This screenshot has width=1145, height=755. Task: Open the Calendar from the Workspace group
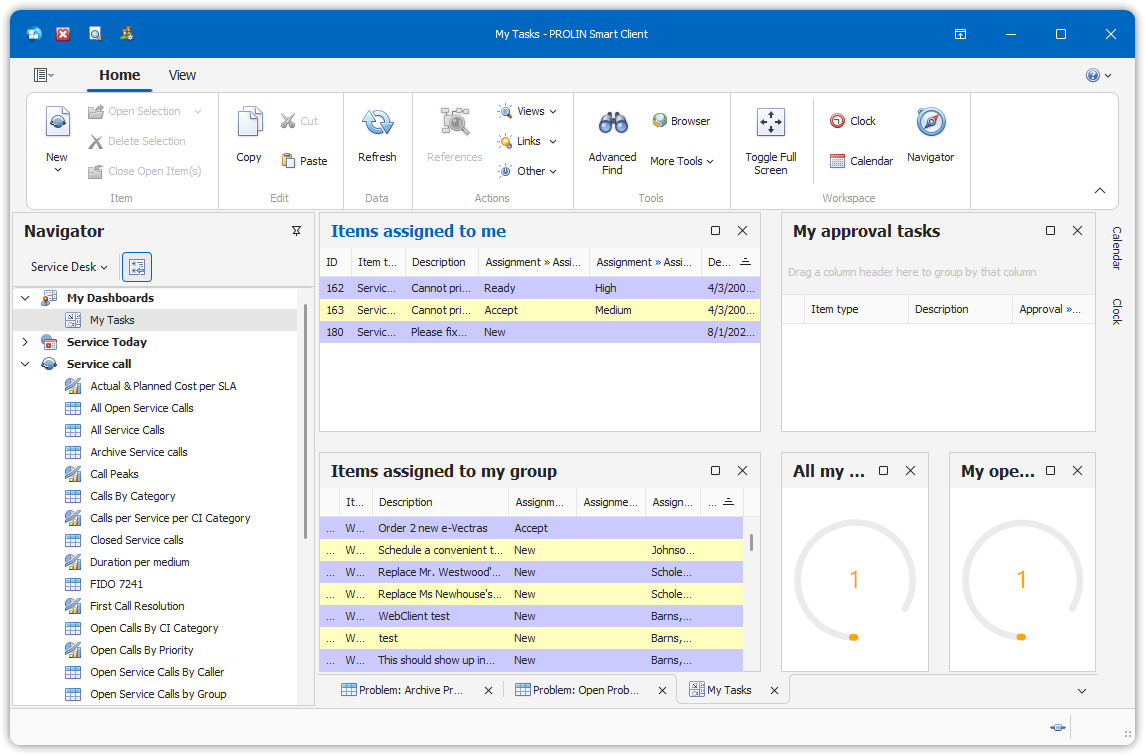[x=861, y=161]
